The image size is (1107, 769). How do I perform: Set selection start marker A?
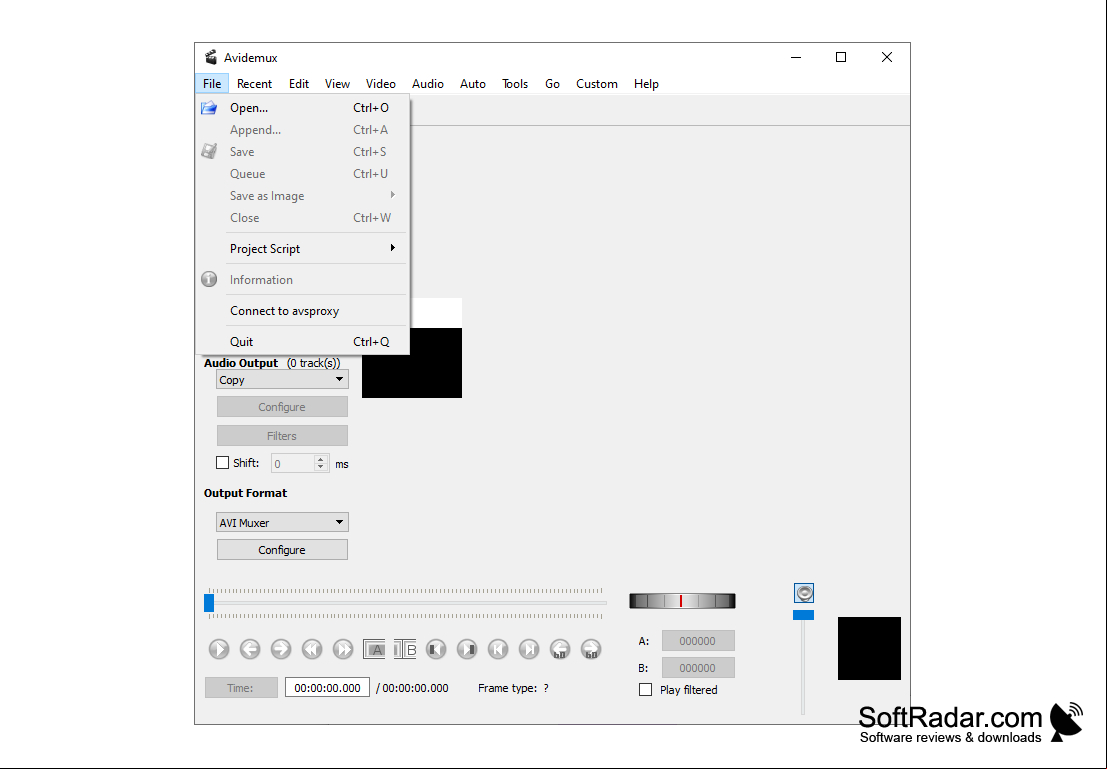(x=374, y=649)
